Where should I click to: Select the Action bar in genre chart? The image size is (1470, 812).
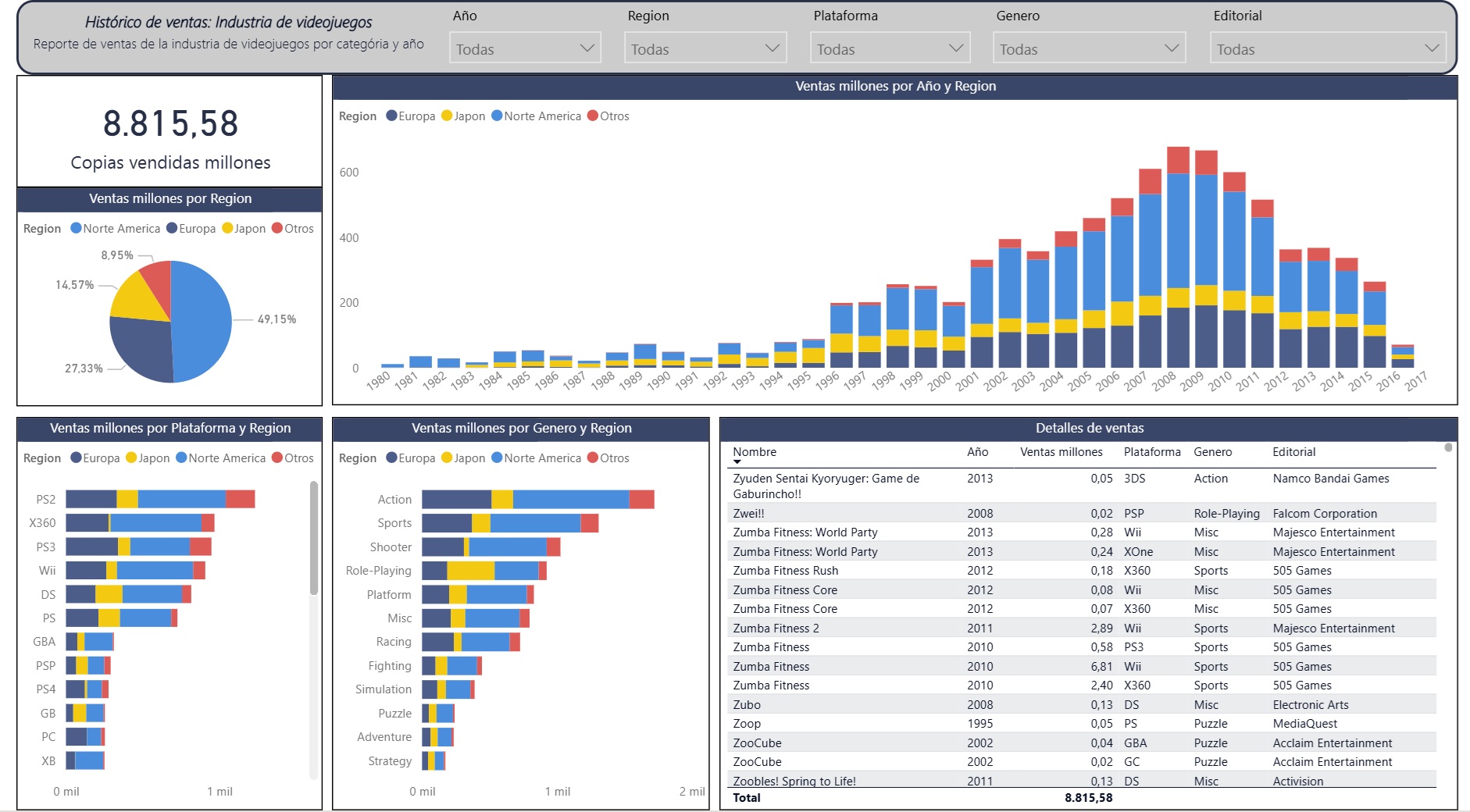click(537, 499)
